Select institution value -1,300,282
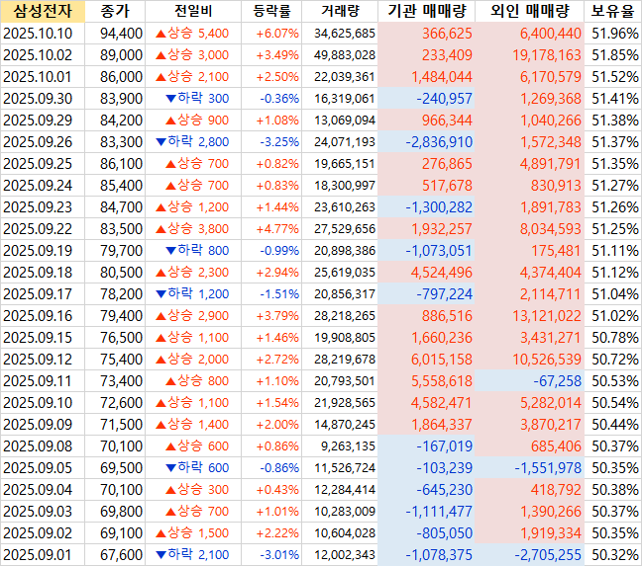This screenshot has width=642, height=566. (x=427, y=207)
